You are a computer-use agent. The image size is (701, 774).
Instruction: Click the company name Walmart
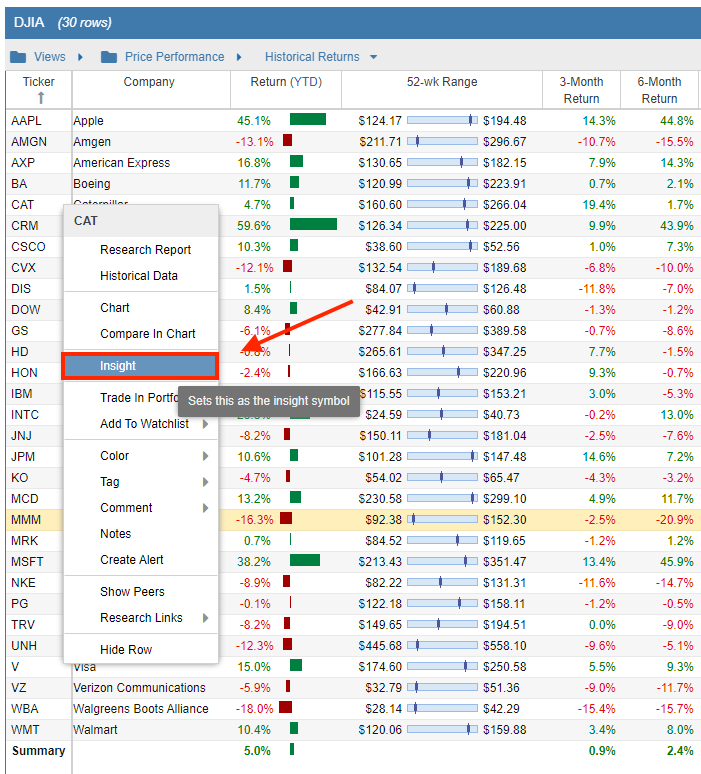(95, 730)
